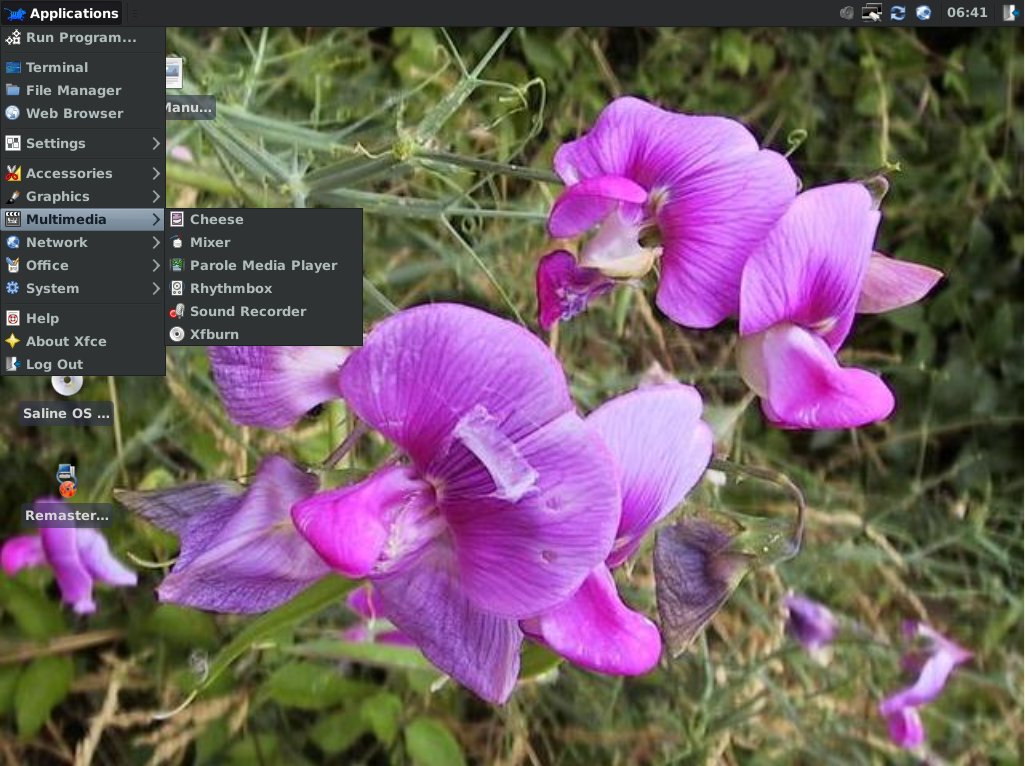Screen dimensions: 1025x766
Task: Click the Accessories menu label
Action: point(69,173)
